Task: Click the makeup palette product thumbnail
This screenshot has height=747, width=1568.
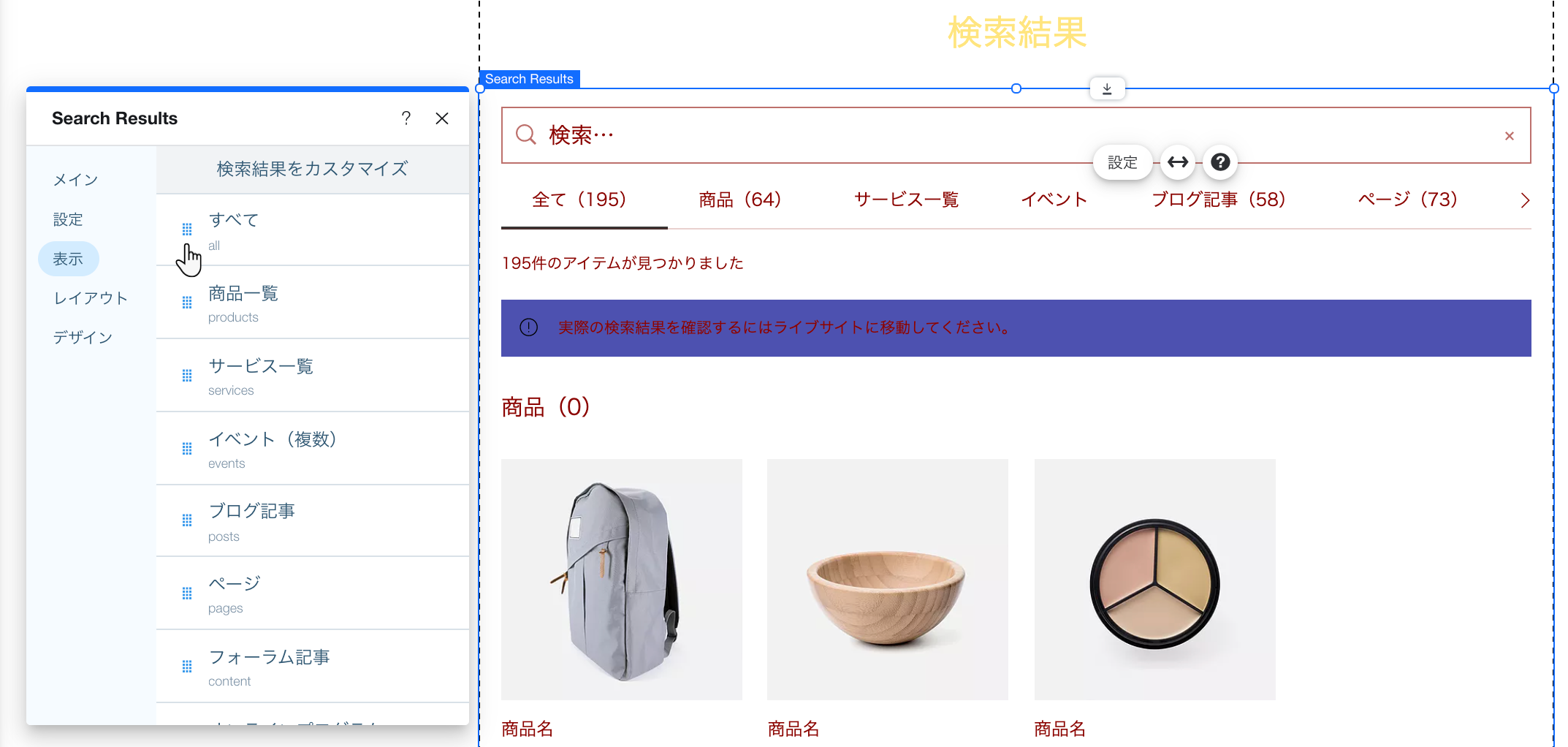Action: pyautogui.click(x=1155, y=580)
